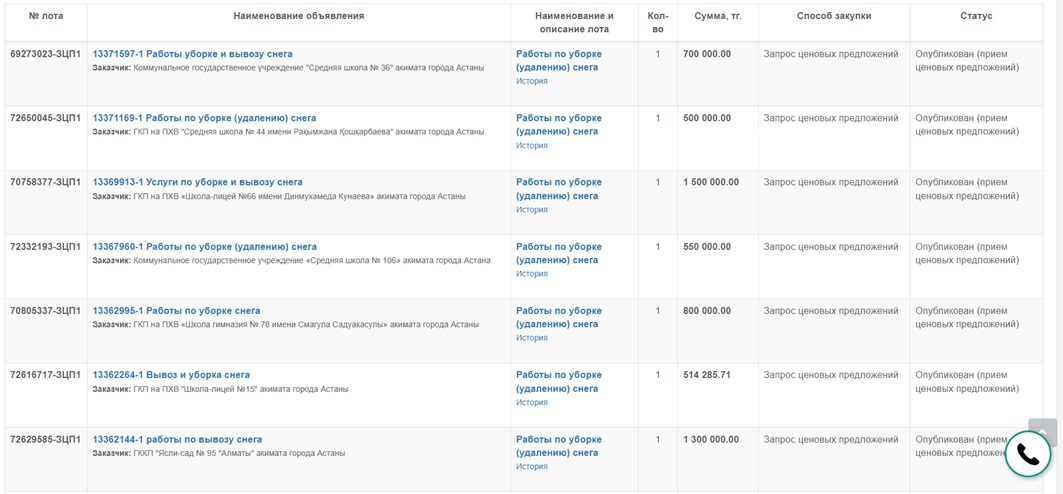
Task: Open lot description for lot 69273023-ЗЦП1
Action: [559, 60]
